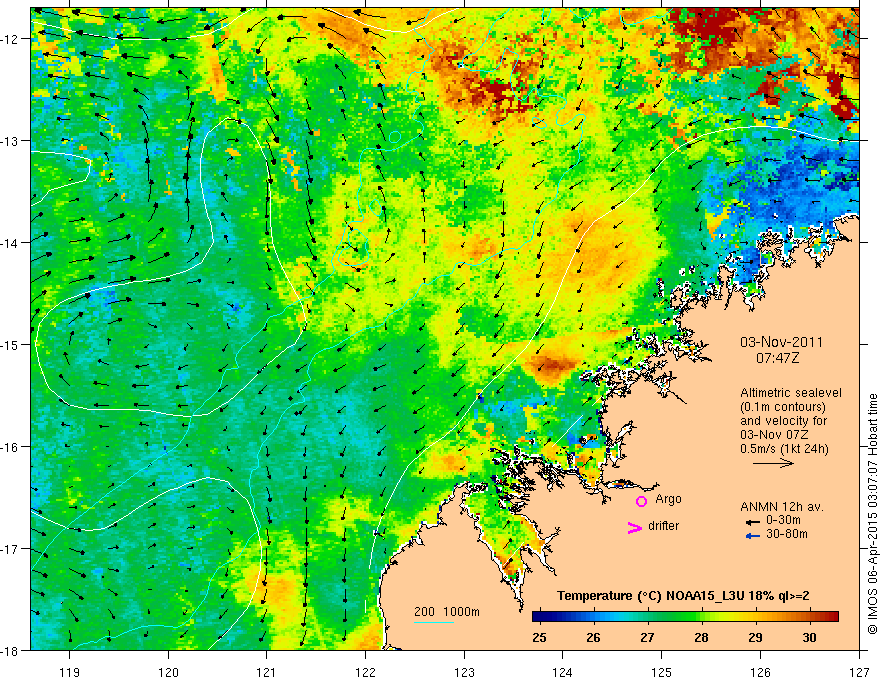This screenshot has width=880, height=680.
Task: Click the date text 03-Nov-2011
Action: [x=781, y=342]
